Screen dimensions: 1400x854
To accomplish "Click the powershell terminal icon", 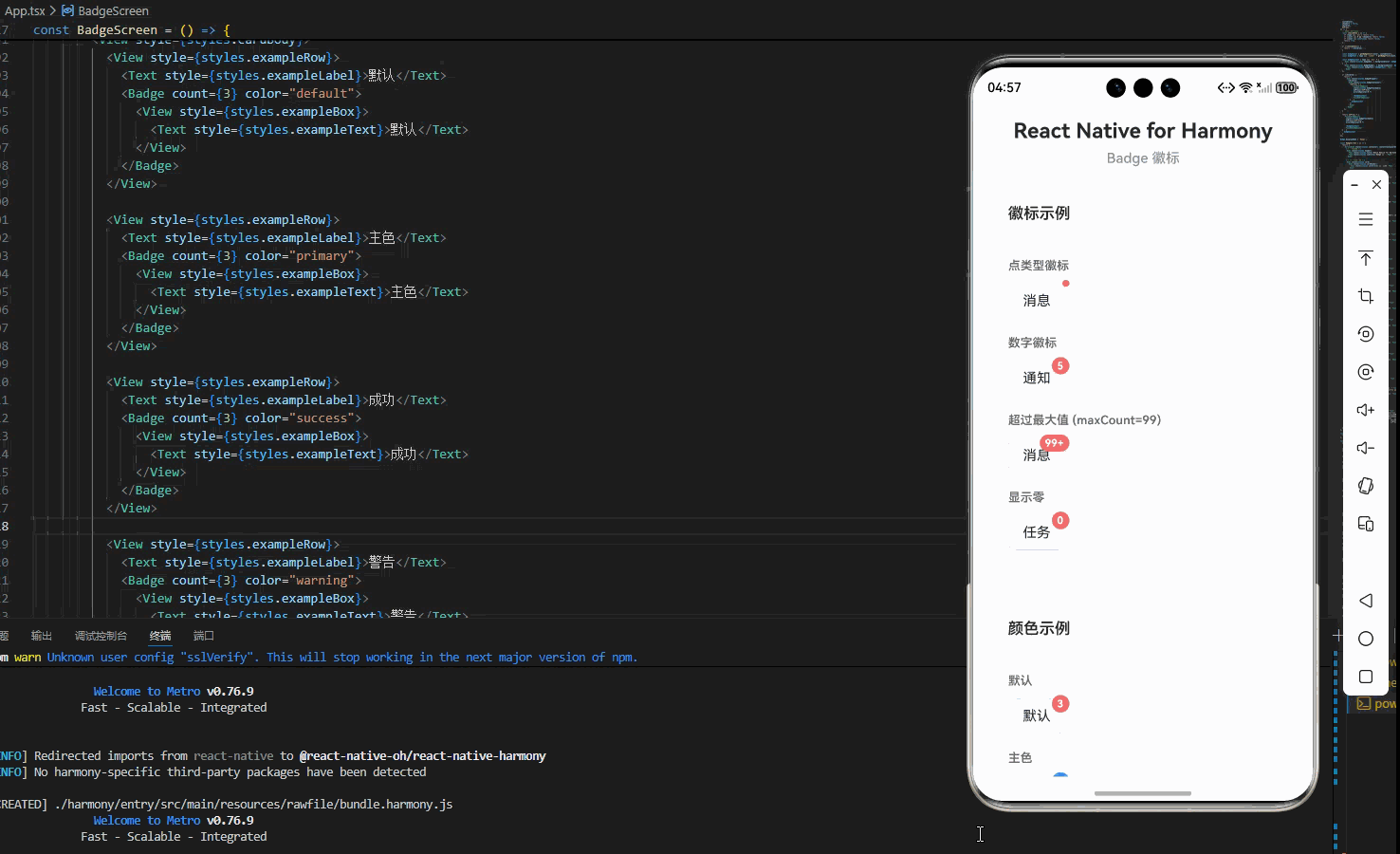I will (1364, 703).
